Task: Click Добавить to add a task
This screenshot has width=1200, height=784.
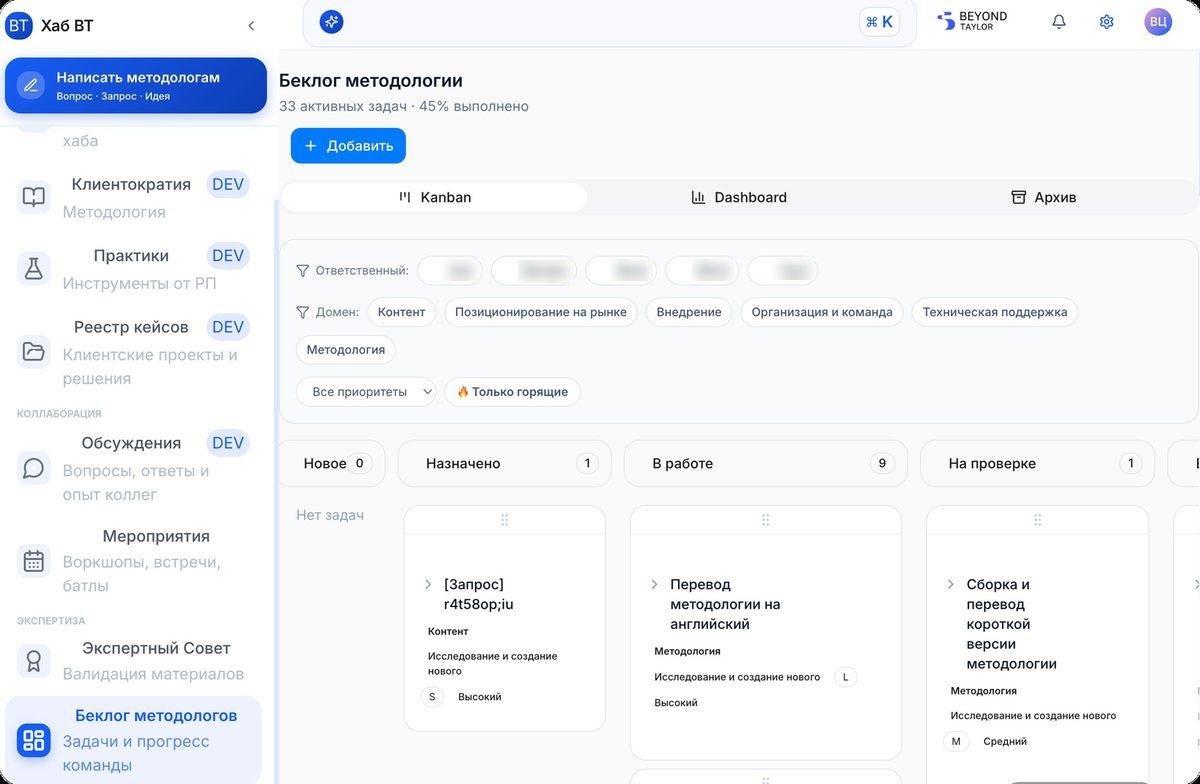Action: tap(348, 146)
